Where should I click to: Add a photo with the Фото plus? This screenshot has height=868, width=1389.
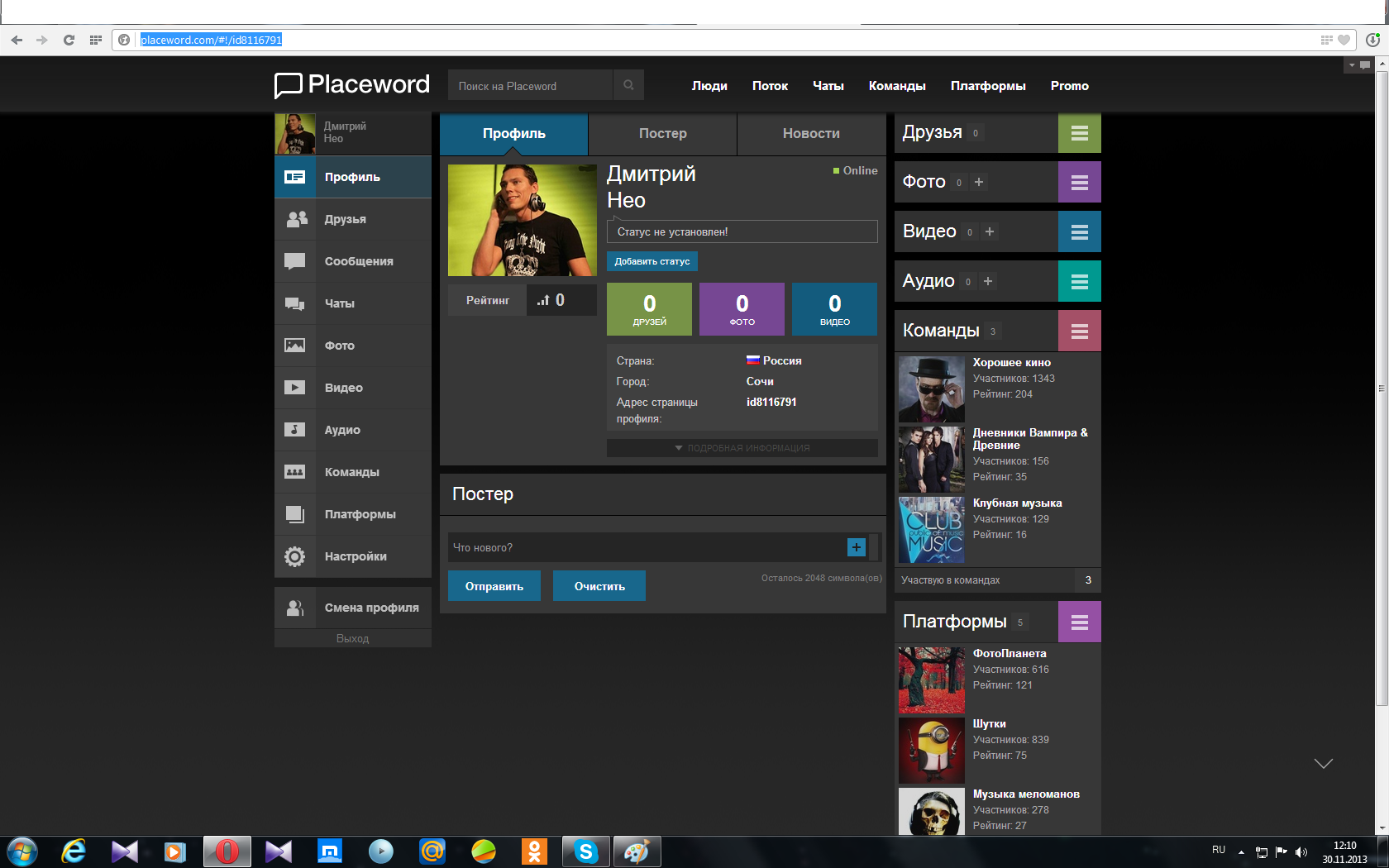click(x=979, y=182)
